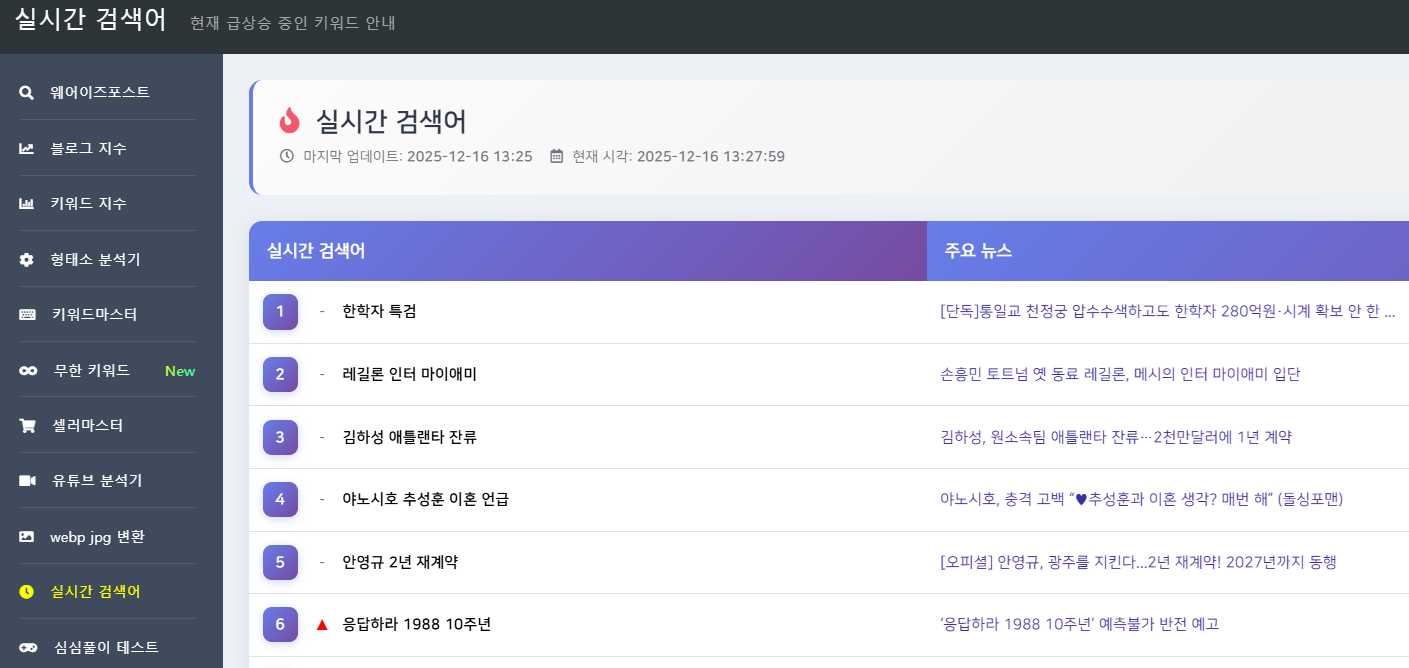Click the magnifier icon beside 웨어이즈포스트

coord(27,91)
